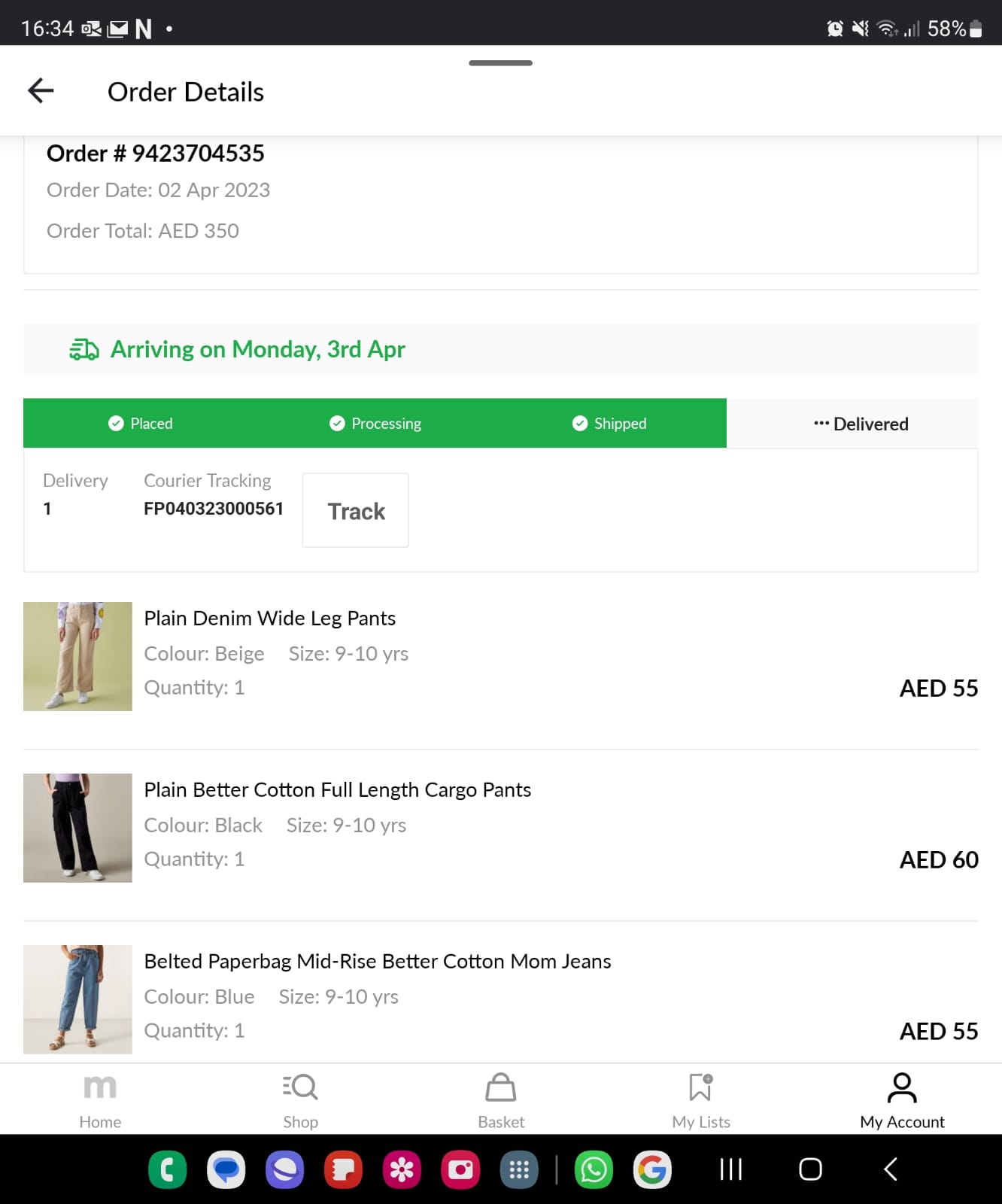Open the Home tab
The height and width of the screenshot is (1204, 1002).
100,1100
